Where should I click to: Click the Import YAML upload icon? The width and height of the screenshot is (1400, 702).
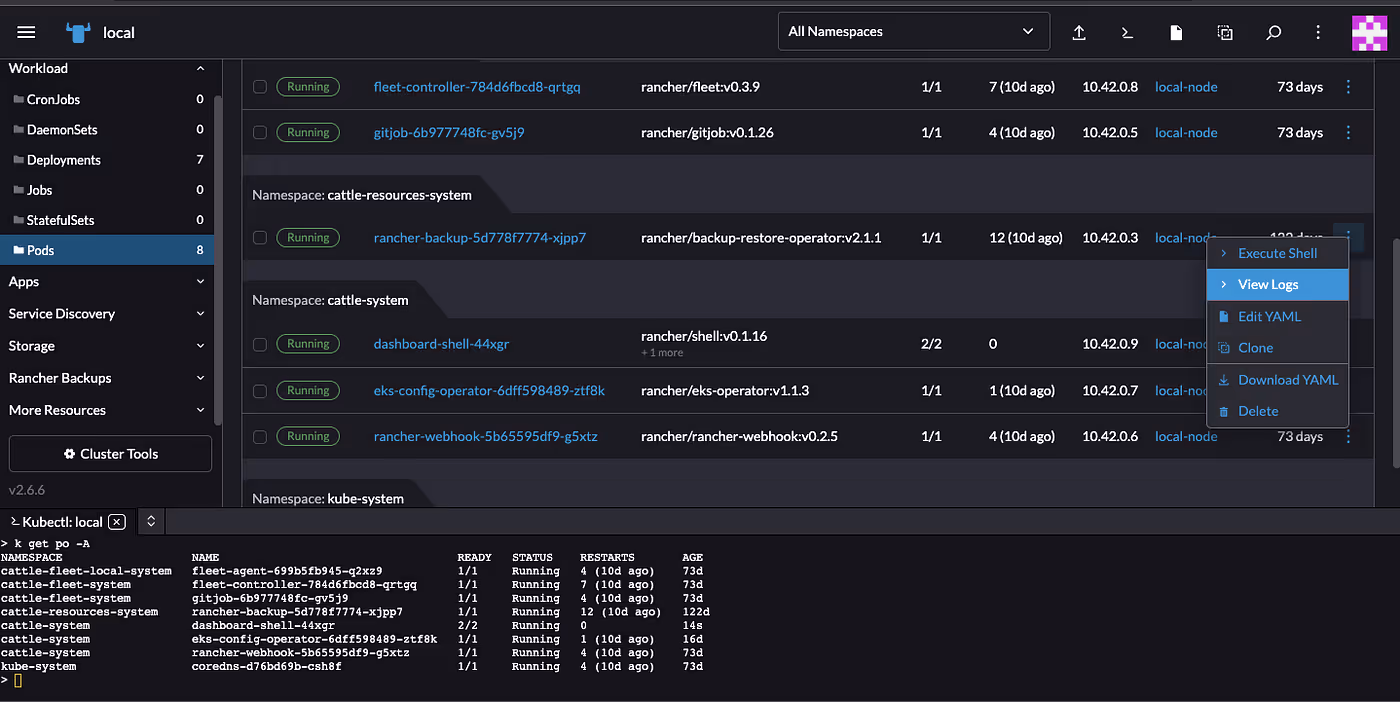coord(1079,32)
